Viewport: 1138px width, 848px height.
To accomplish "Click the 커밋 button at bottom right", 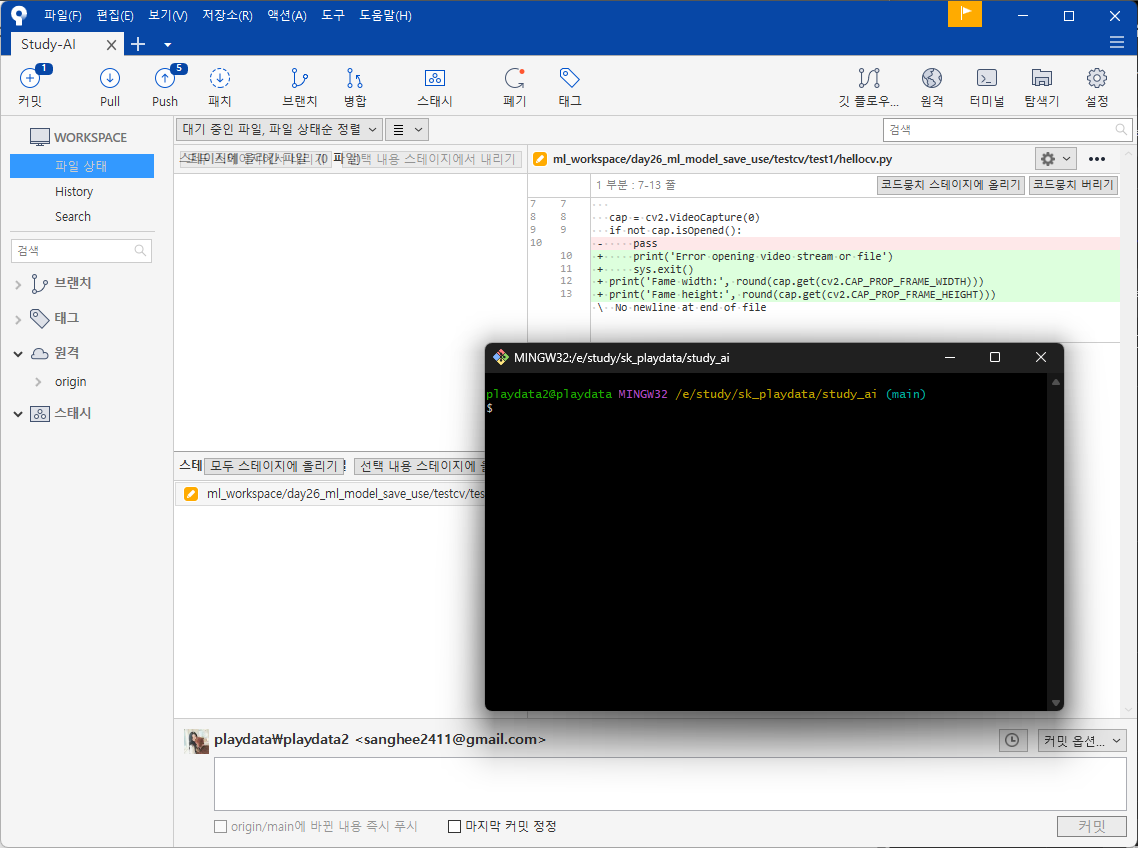I will (1091, 826).
